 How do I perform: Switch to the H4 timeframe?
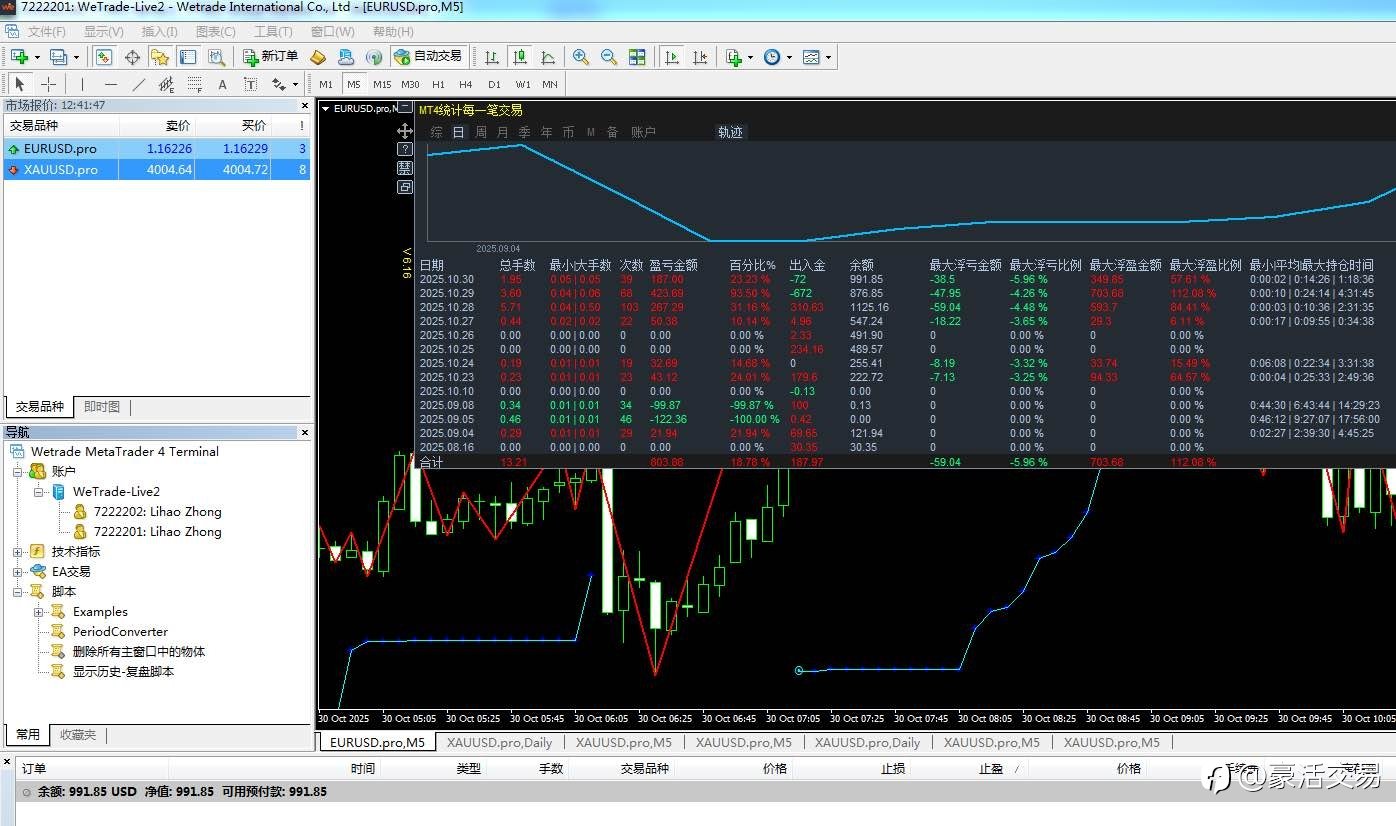point(466,84)
